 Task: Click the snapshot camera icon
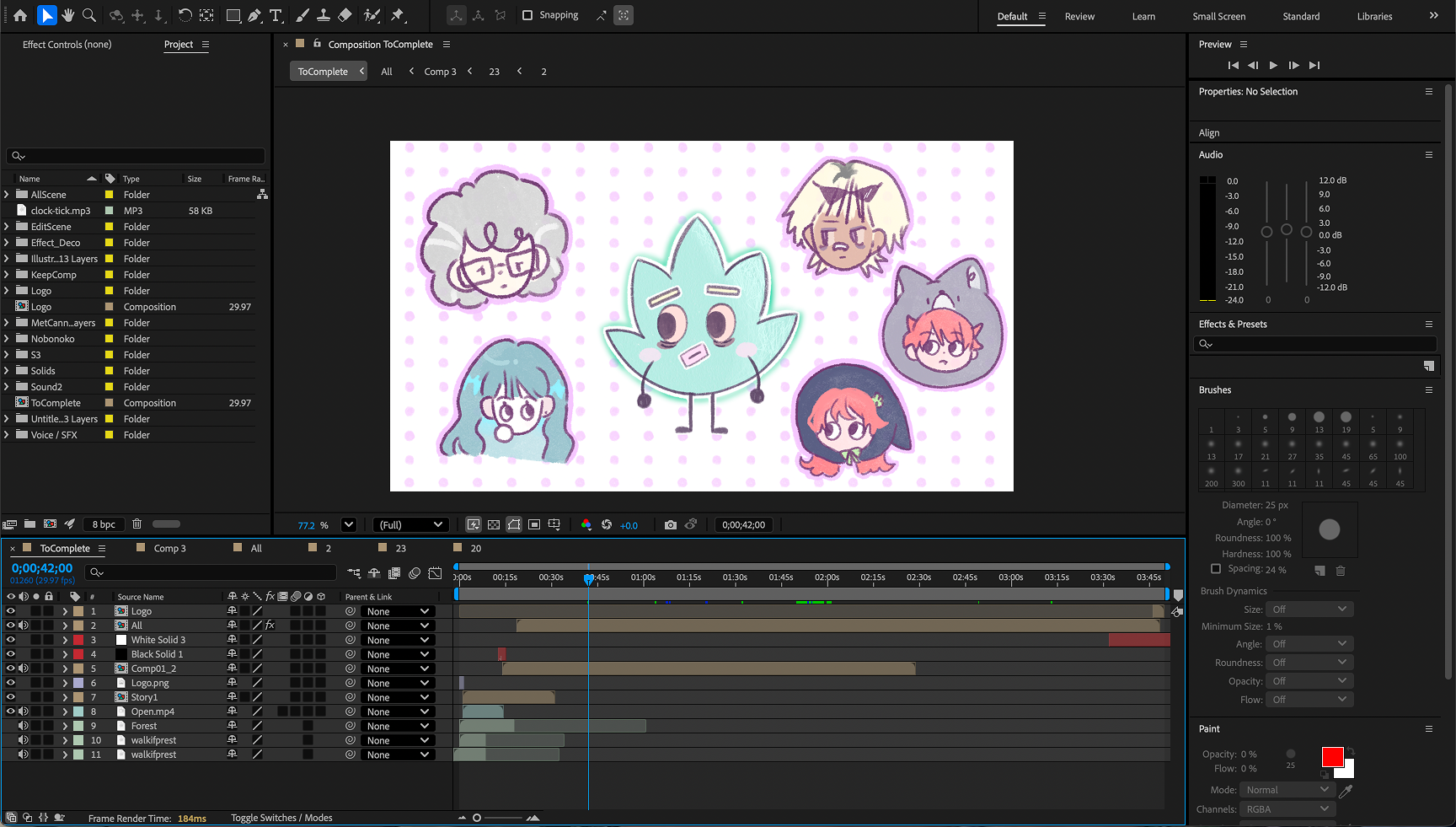[670, 524]
